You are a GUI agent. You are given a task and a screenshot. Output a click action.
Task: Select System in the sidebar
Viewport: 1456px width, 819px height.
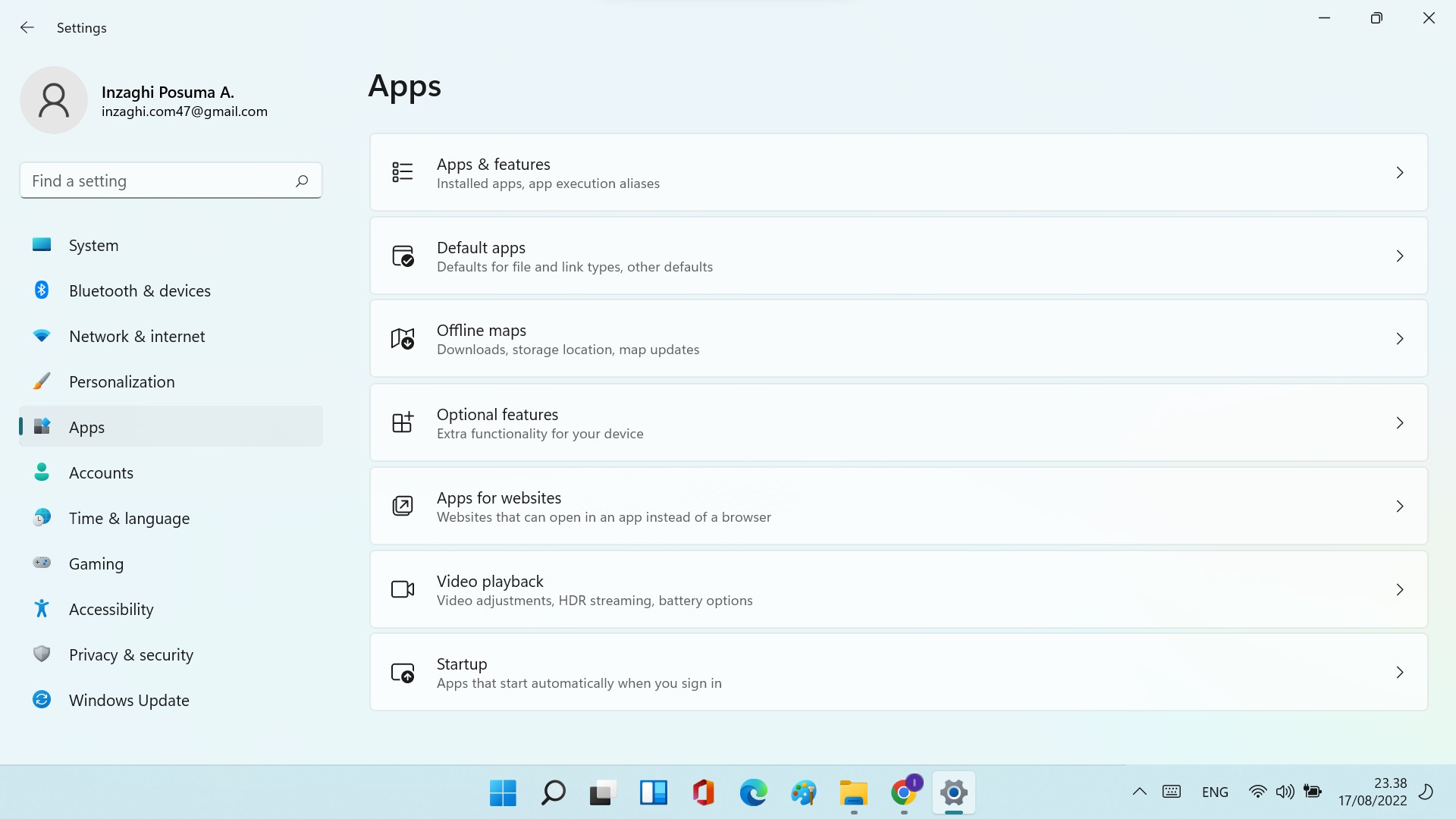click(93, 246)
